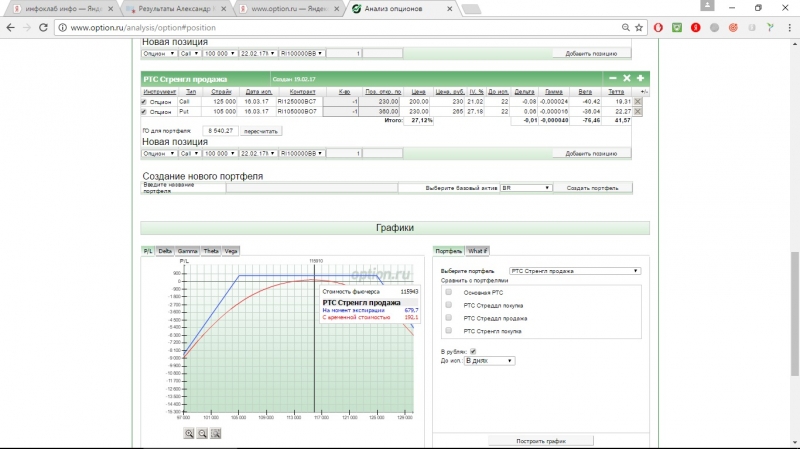Click Построить график button
800x449 pixels.
pos(541,441)
